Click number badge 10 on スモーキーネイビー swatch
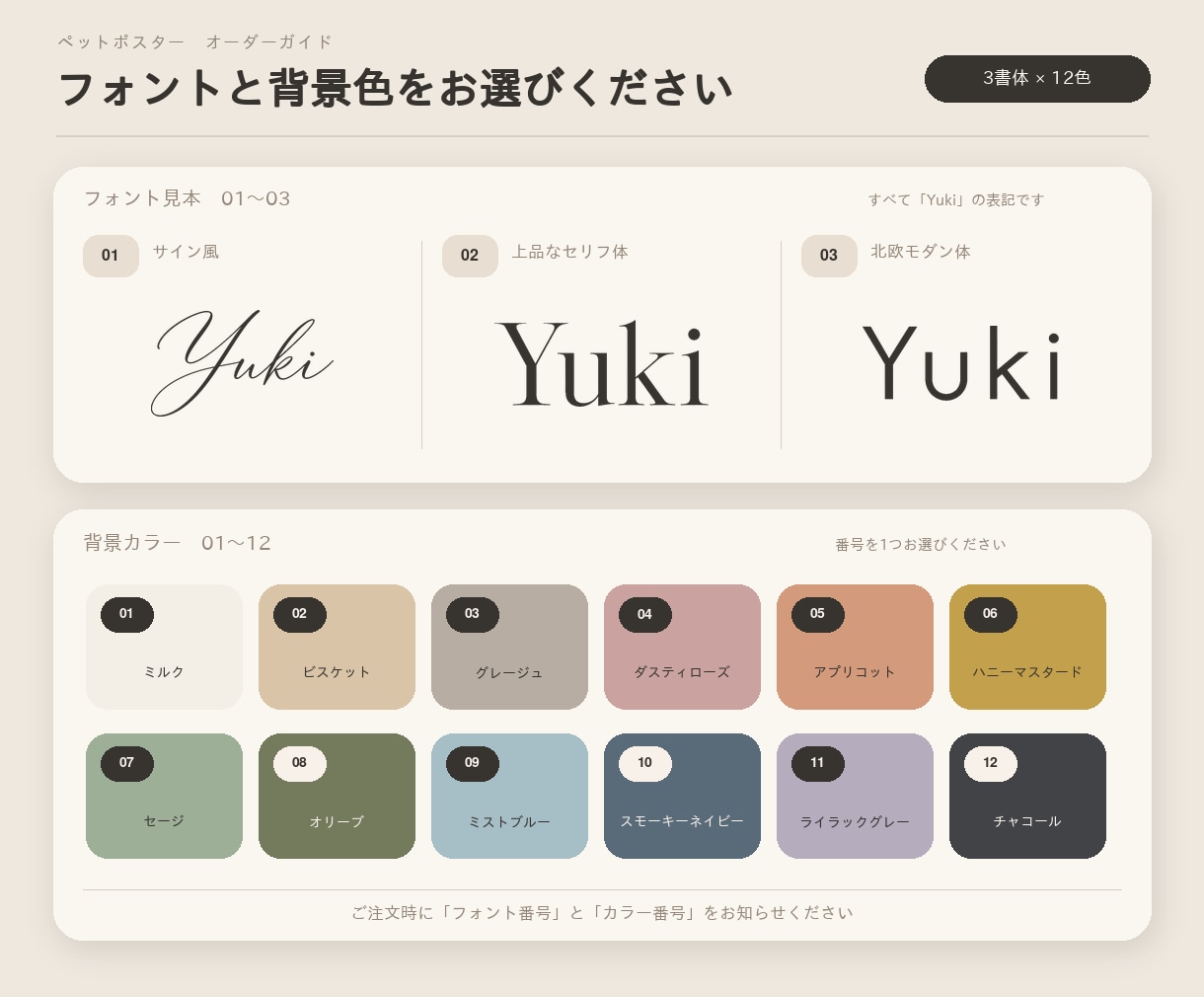The width and height of the screenshot is (1204, 997). coord(645,763)
